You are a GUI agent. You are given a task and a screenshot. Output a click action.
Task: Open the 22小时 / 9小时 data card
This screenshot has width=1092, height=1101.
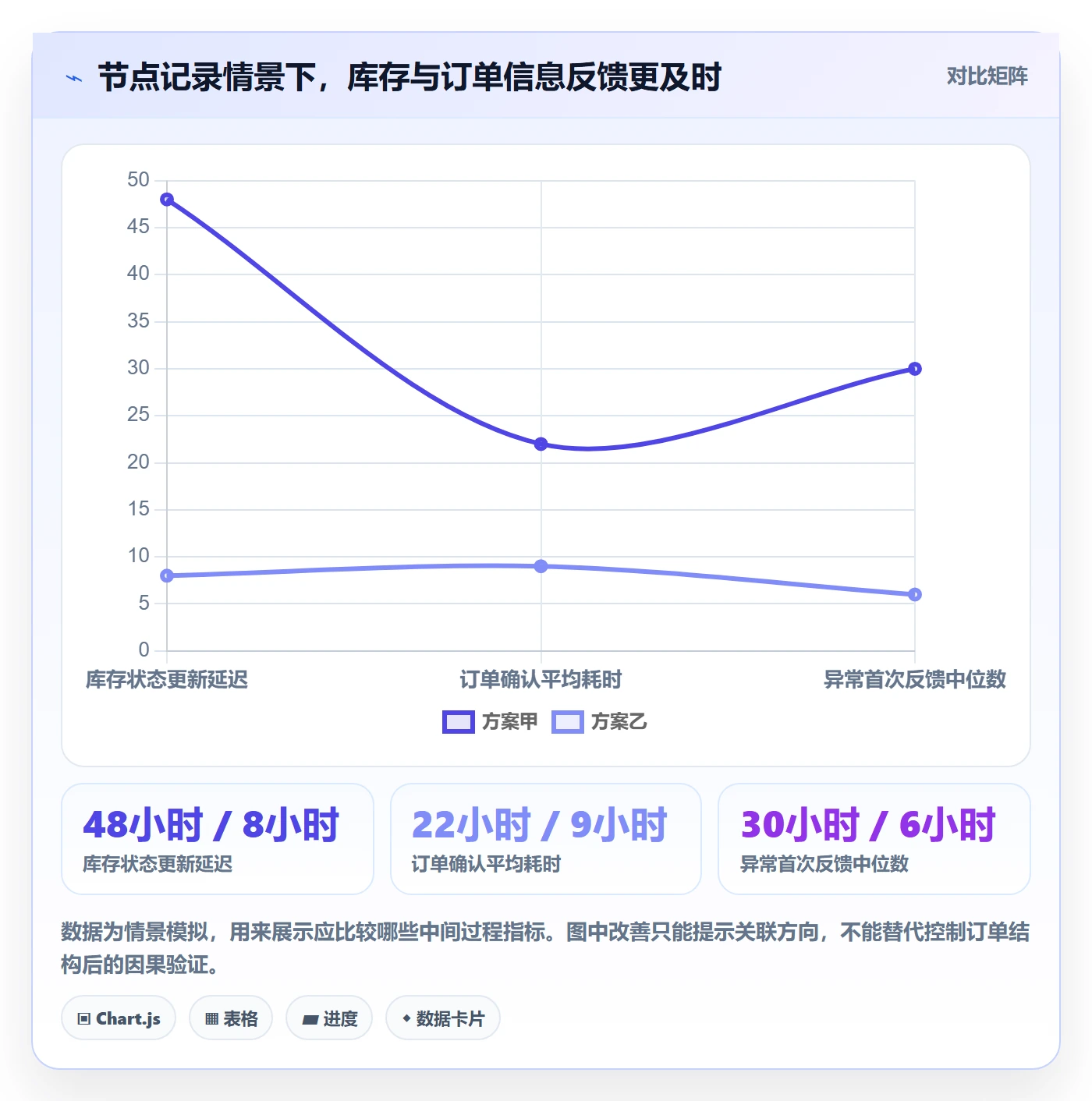pyautogui.click(x=546, y=839)
